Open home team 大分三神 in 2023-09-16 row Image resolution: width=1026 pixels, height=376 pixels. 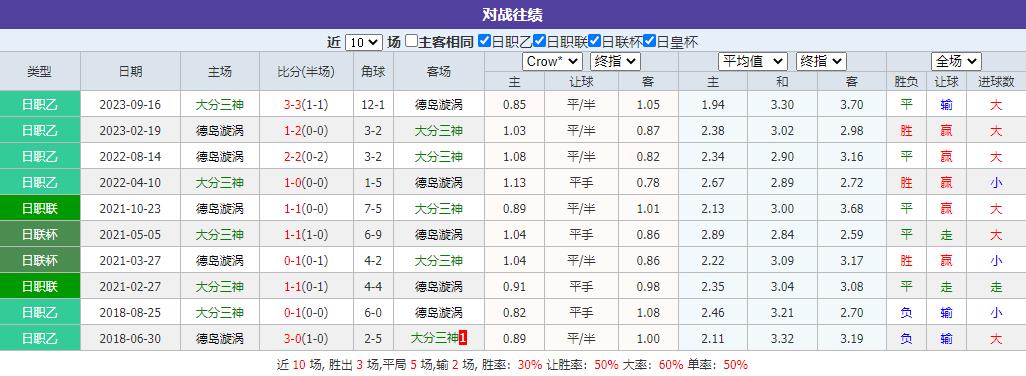pos(220,105)
